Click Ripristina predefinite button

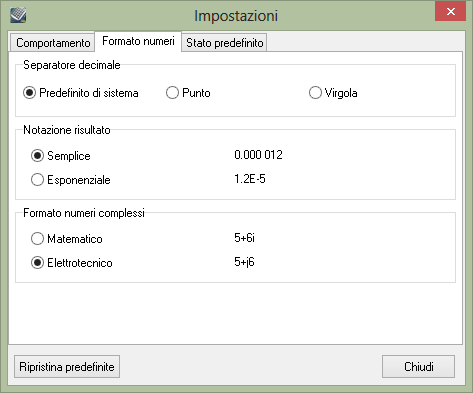click(x=67, y=367)
